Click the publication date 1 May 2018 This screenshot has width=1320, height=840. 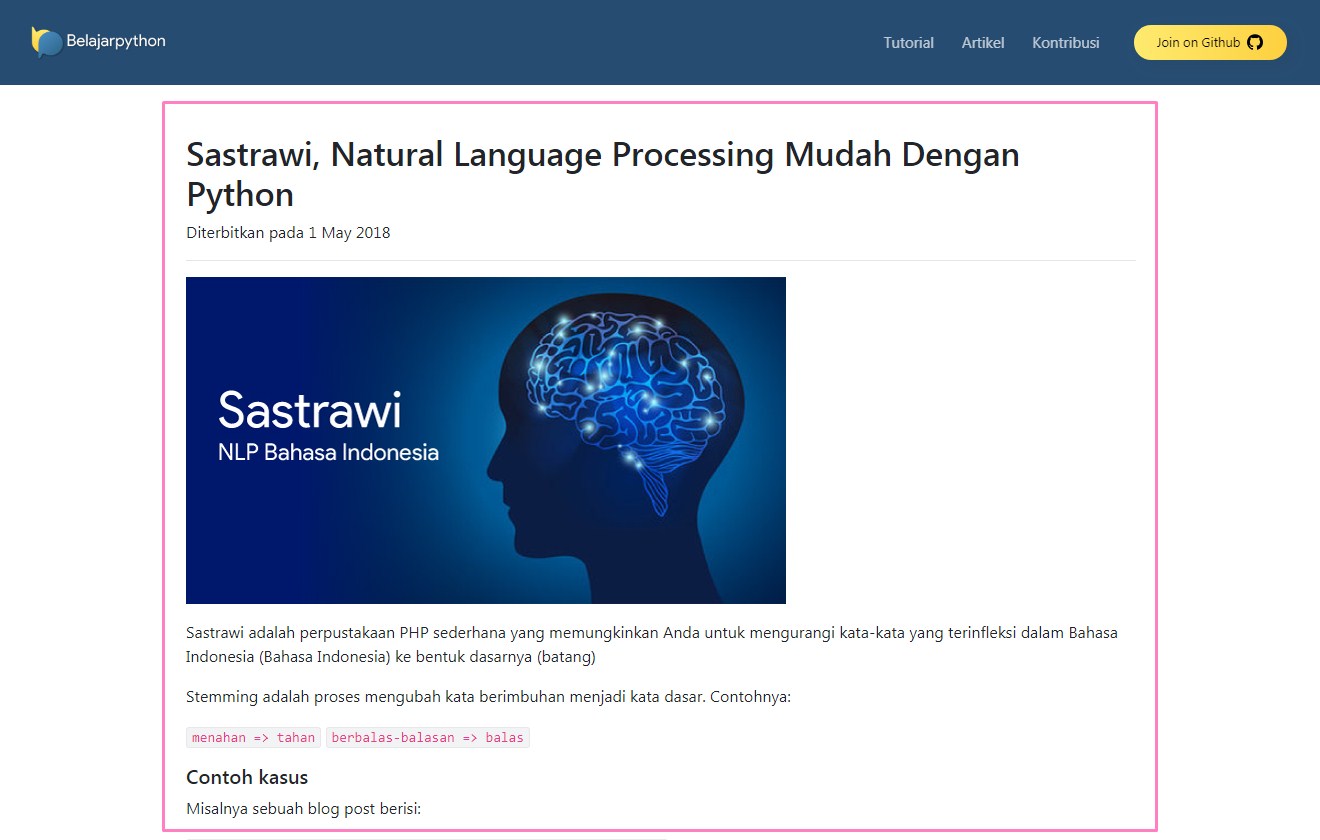[349, 233]
